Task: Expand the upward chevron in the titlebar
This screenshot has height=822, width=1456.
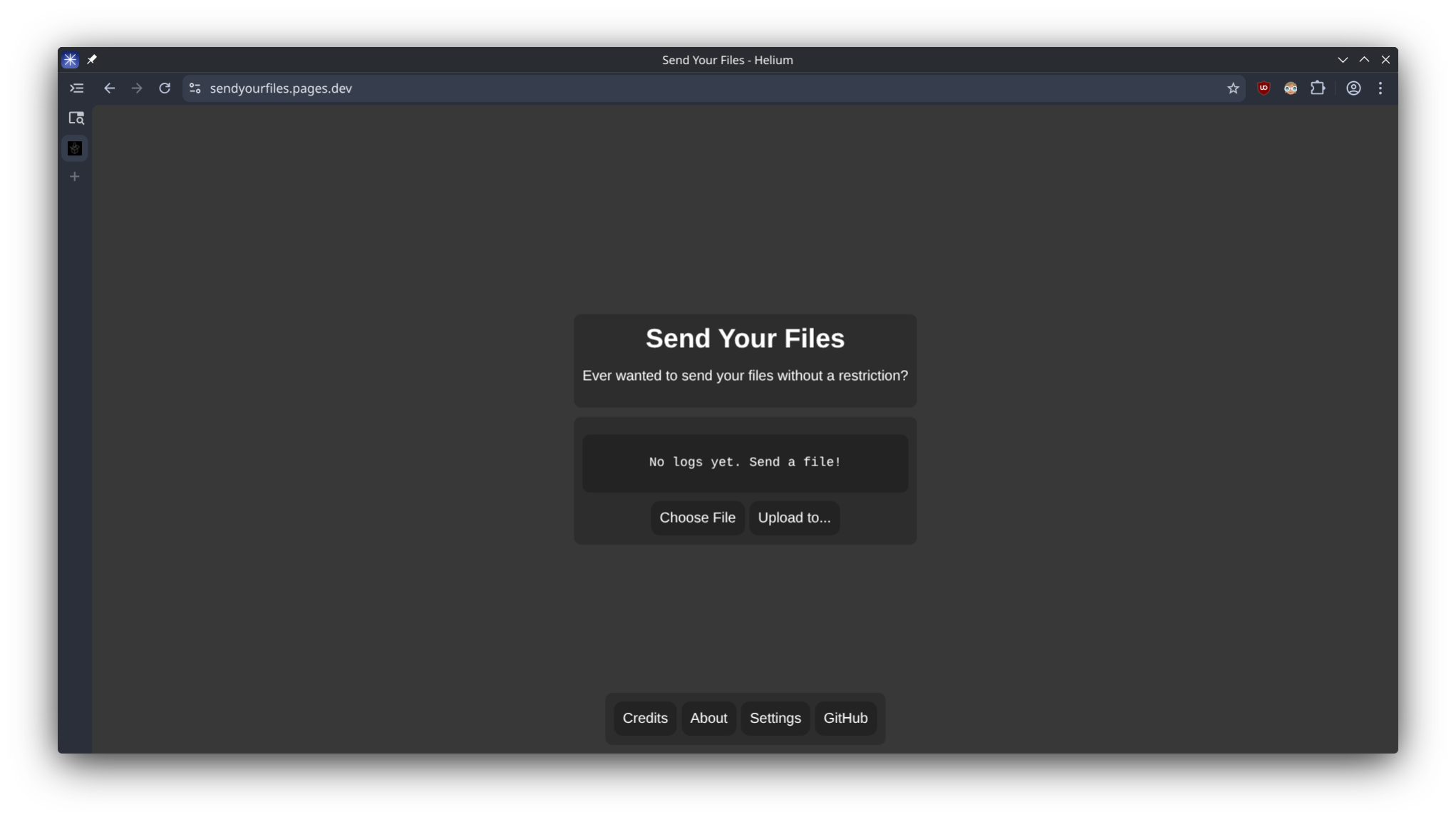Action: click(1364, 59)
